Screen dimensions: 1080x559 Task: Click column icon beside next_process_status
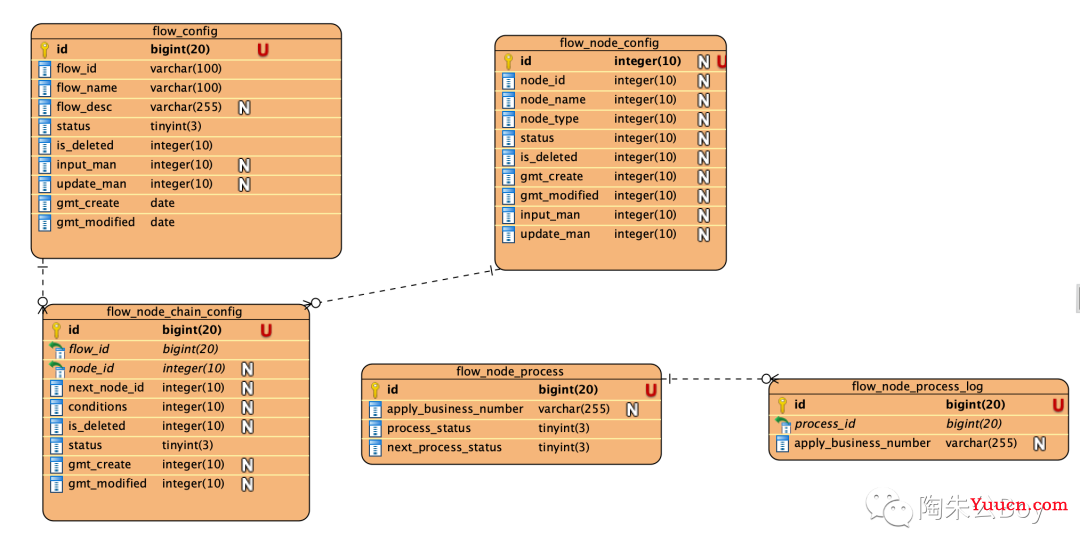(375, 448)
